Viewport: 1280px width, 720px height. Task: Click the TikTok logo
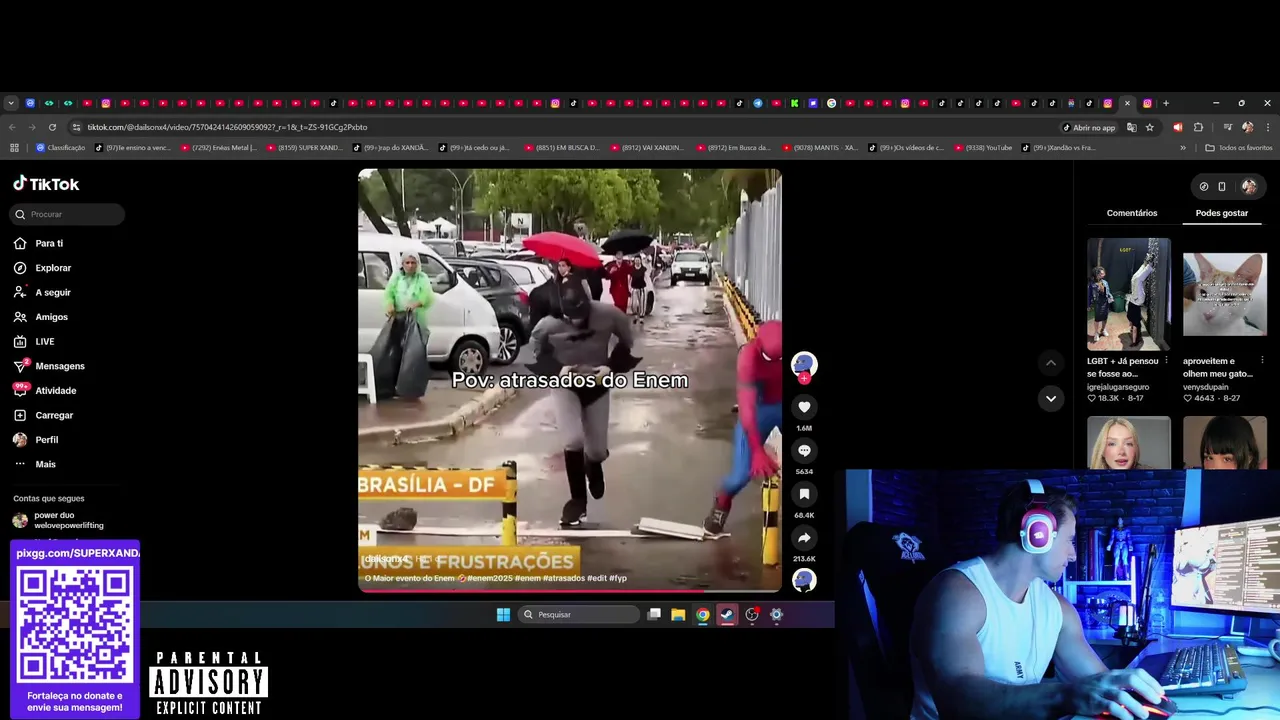coord(46,184)
